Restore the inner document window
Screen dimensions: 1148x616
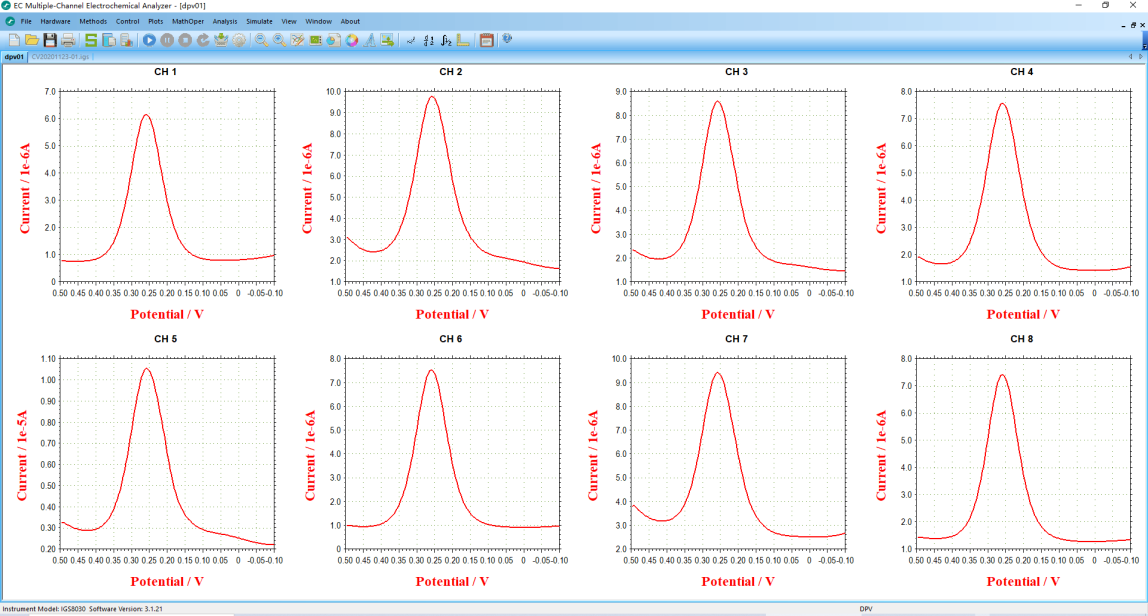[1133, 25]
